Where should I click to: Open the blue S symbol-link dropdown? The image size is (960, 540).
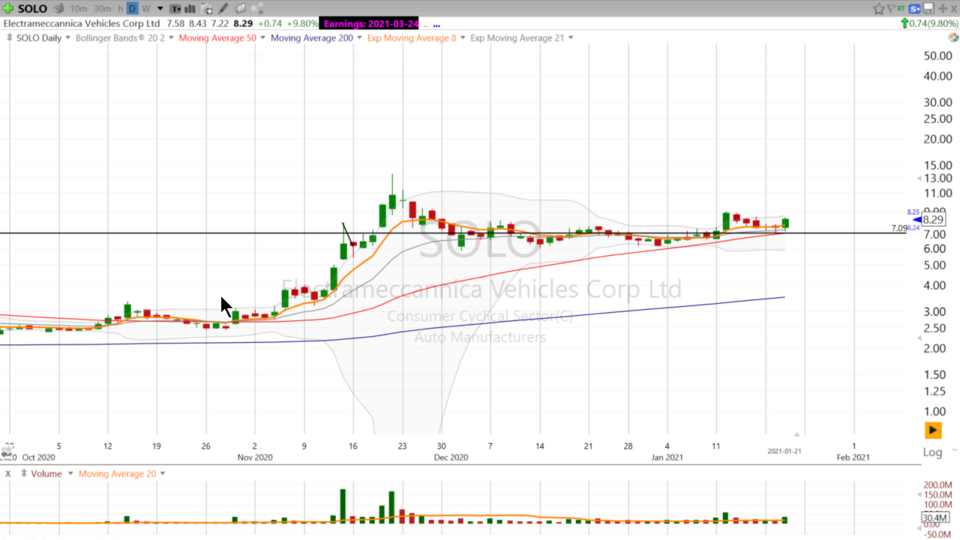(x=915, y=9)
